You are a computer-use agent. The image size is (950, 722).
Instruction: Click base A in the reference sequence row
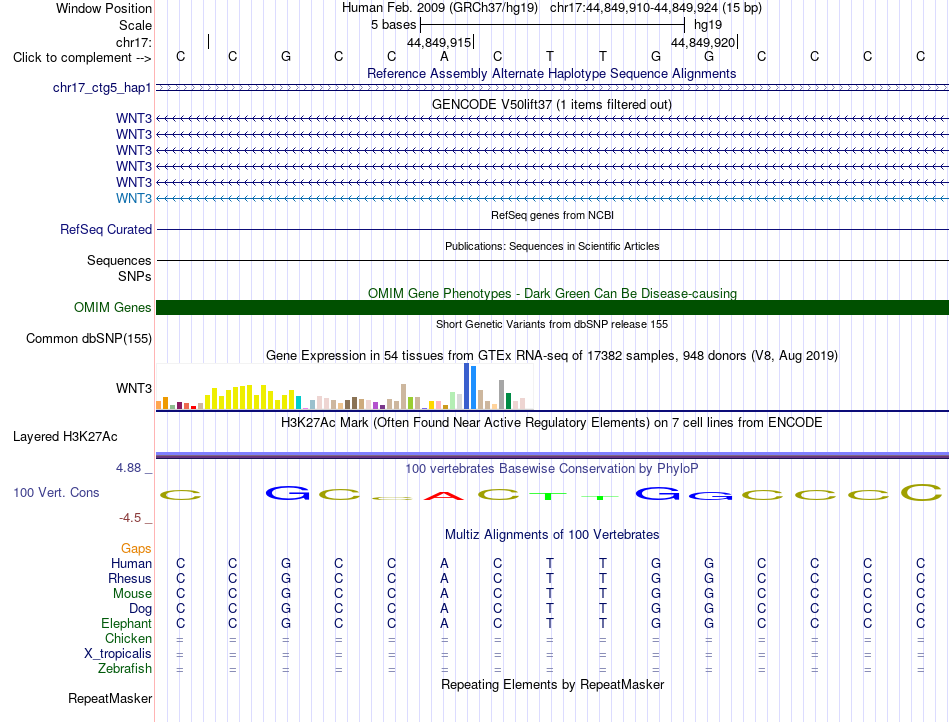coord(444,57)
